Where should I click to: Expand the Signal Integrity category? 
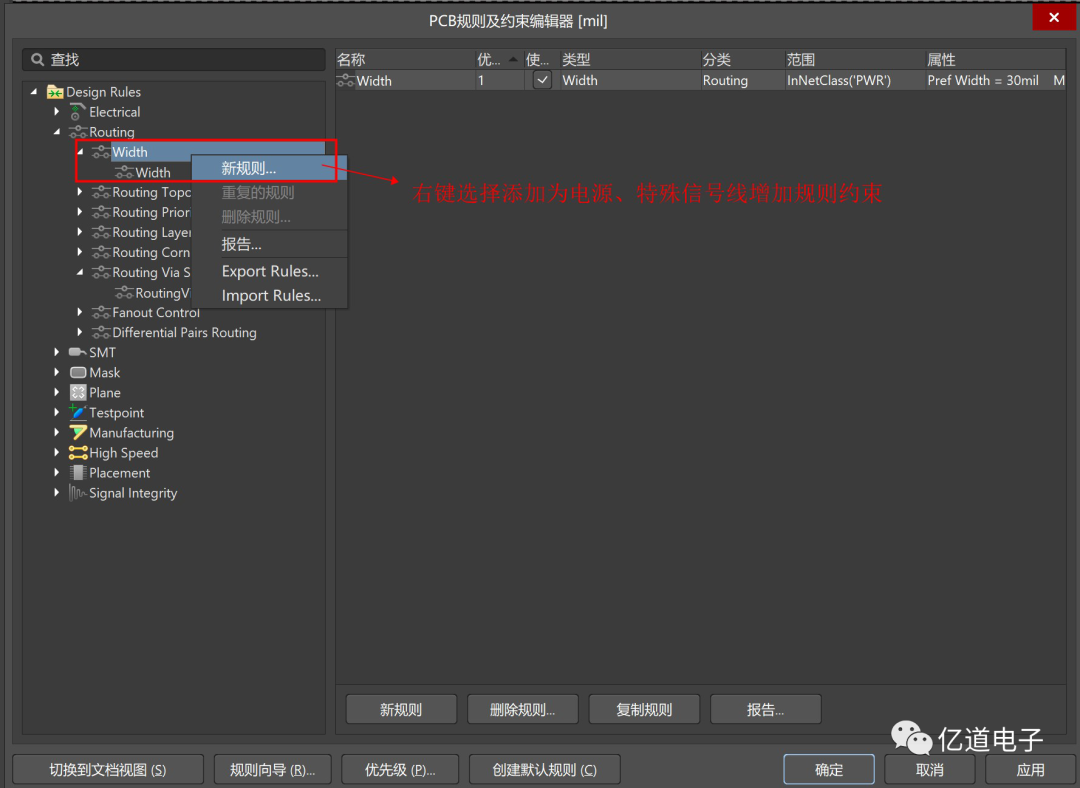[57, 492]
